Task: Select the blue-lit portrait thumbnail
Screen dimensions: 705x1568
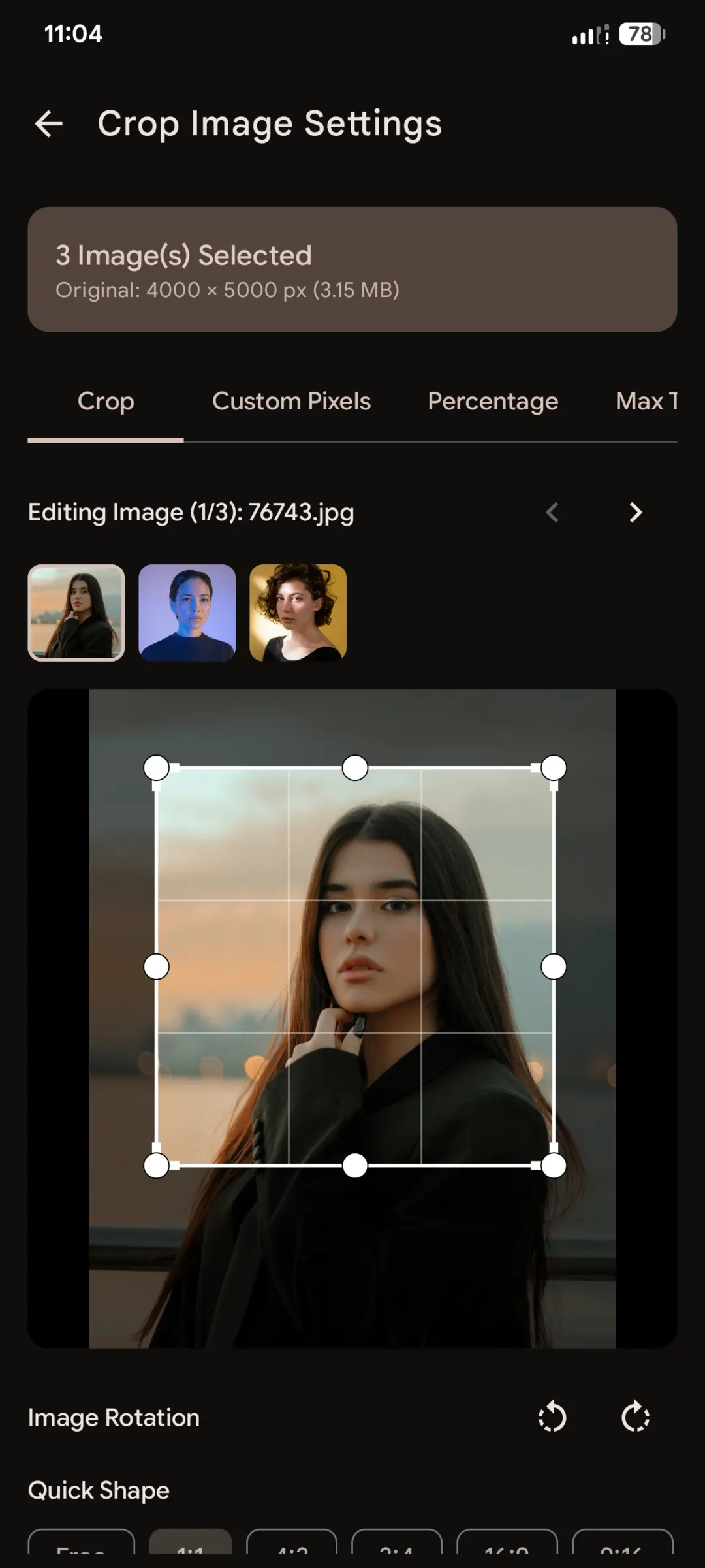Action: [x=187, y=613]
